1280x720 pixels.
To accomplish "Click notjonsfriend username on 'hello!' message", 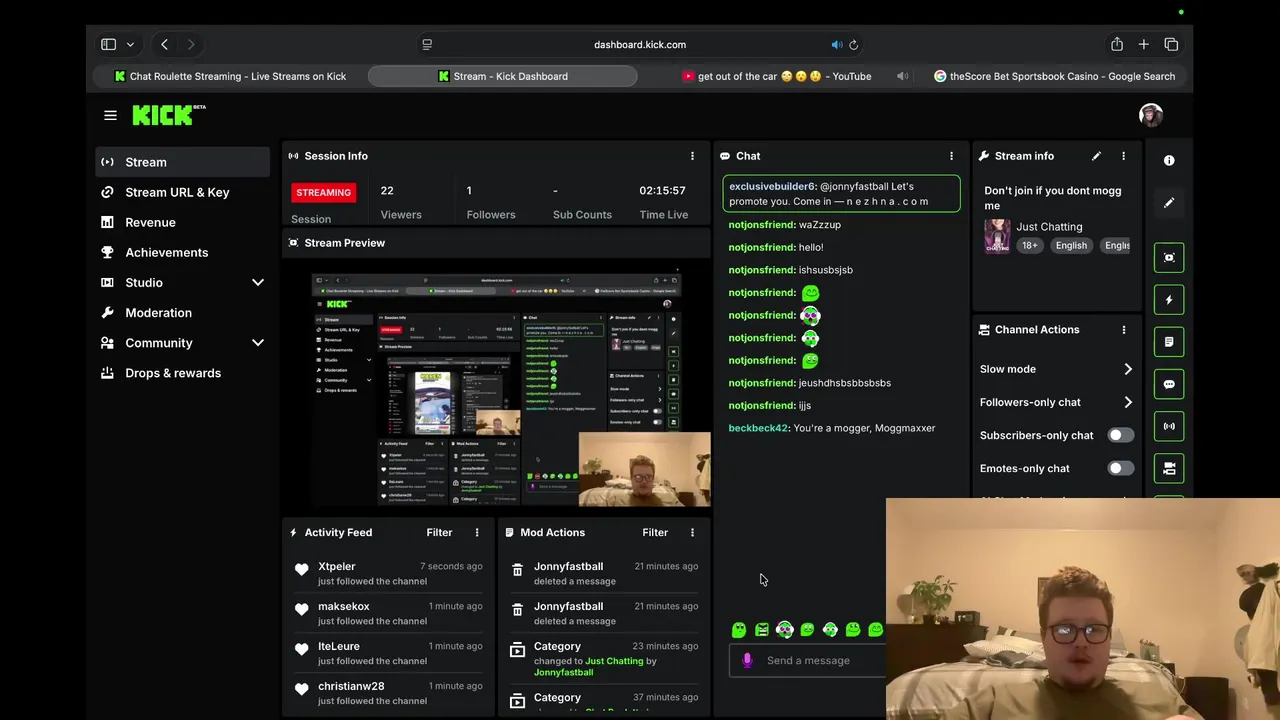I will click(762, 247).
